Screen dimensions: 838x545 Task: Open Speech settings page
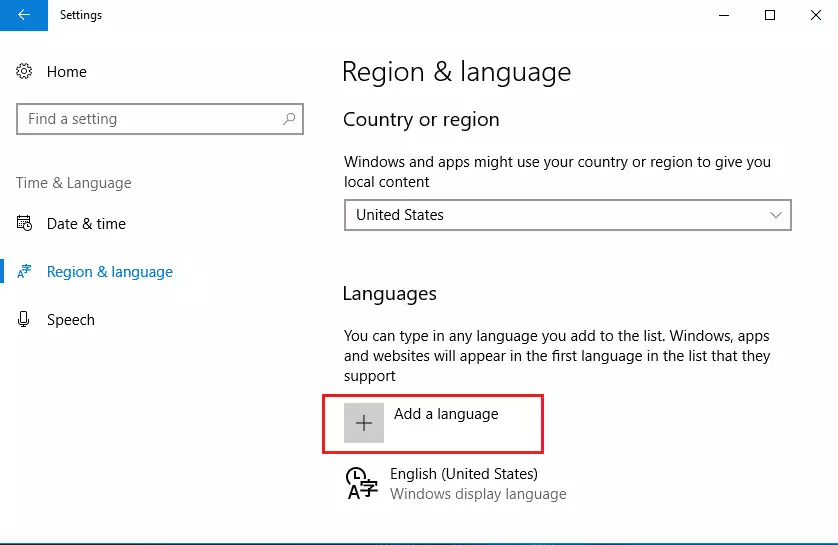pos(71,320)
